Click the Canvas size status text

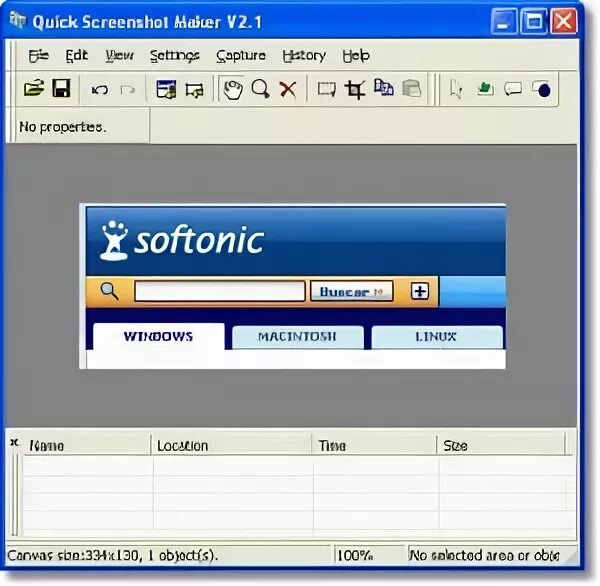112,555
